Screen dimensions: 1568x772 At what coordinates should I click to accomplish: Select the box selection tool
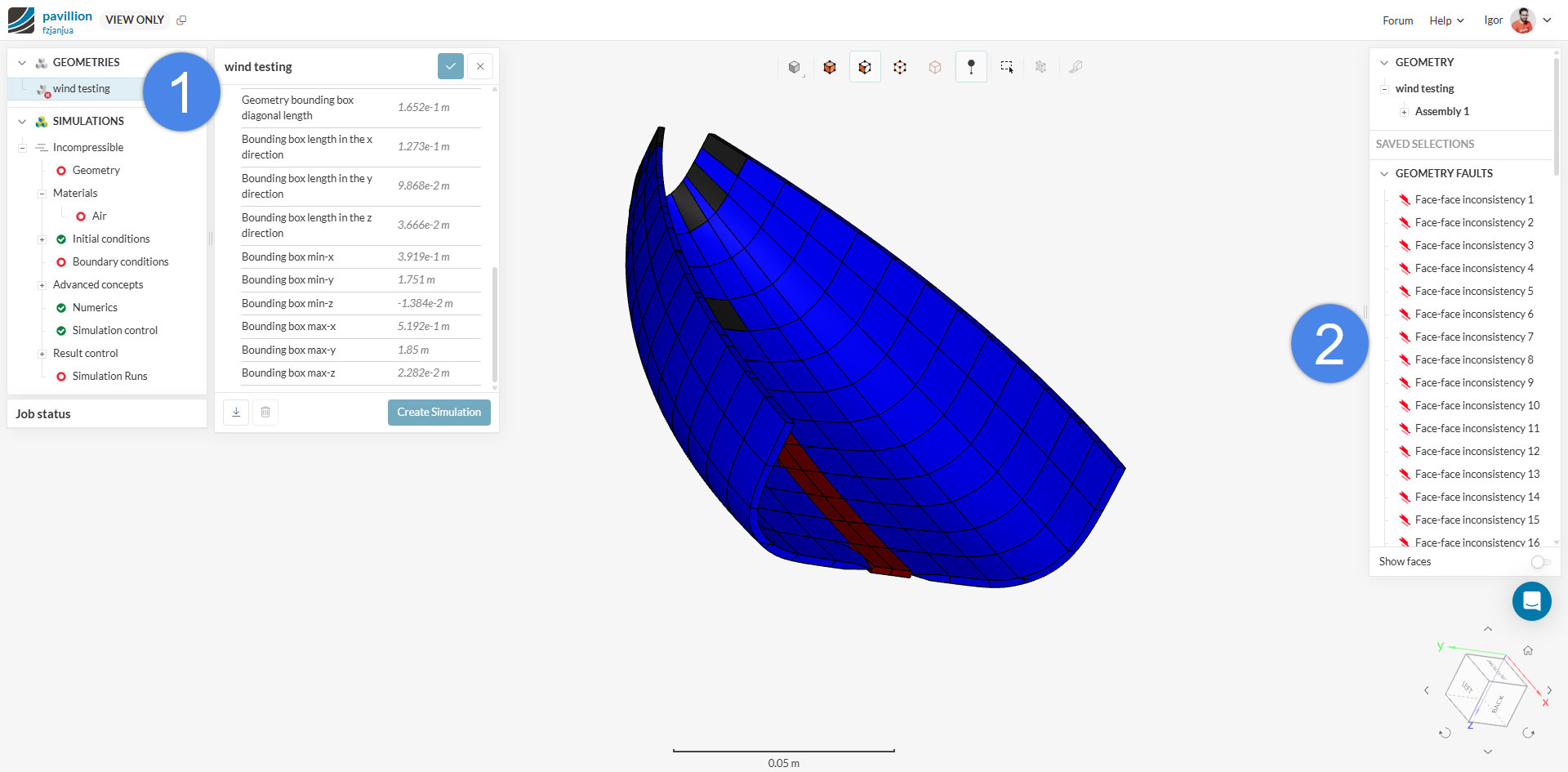coord(1006,67)
